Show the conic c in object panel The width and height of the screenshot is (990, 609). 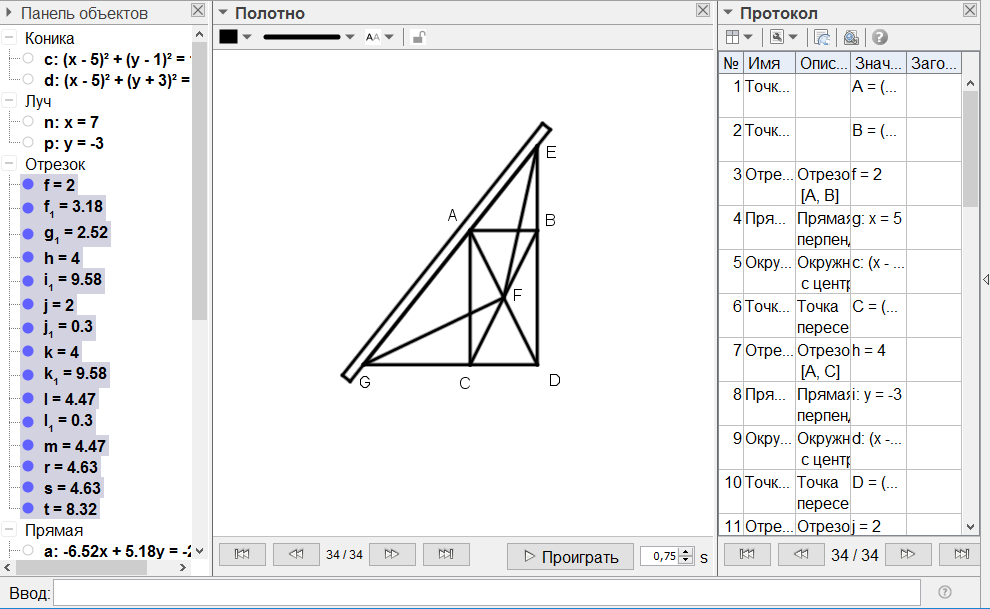(28, 59)
